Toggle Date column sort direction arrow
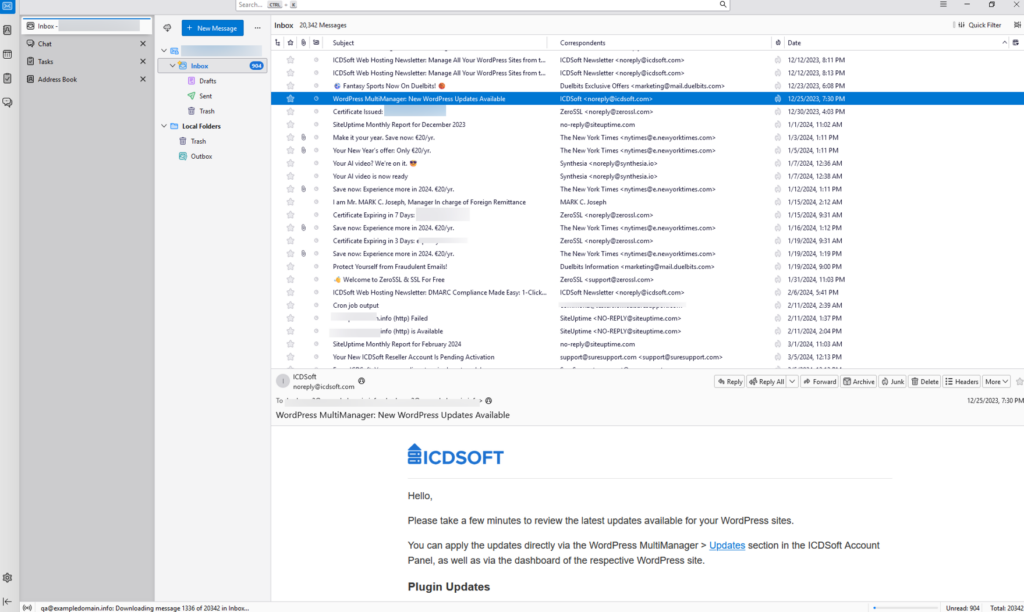1024x612 pixels. coord(1004,42)
